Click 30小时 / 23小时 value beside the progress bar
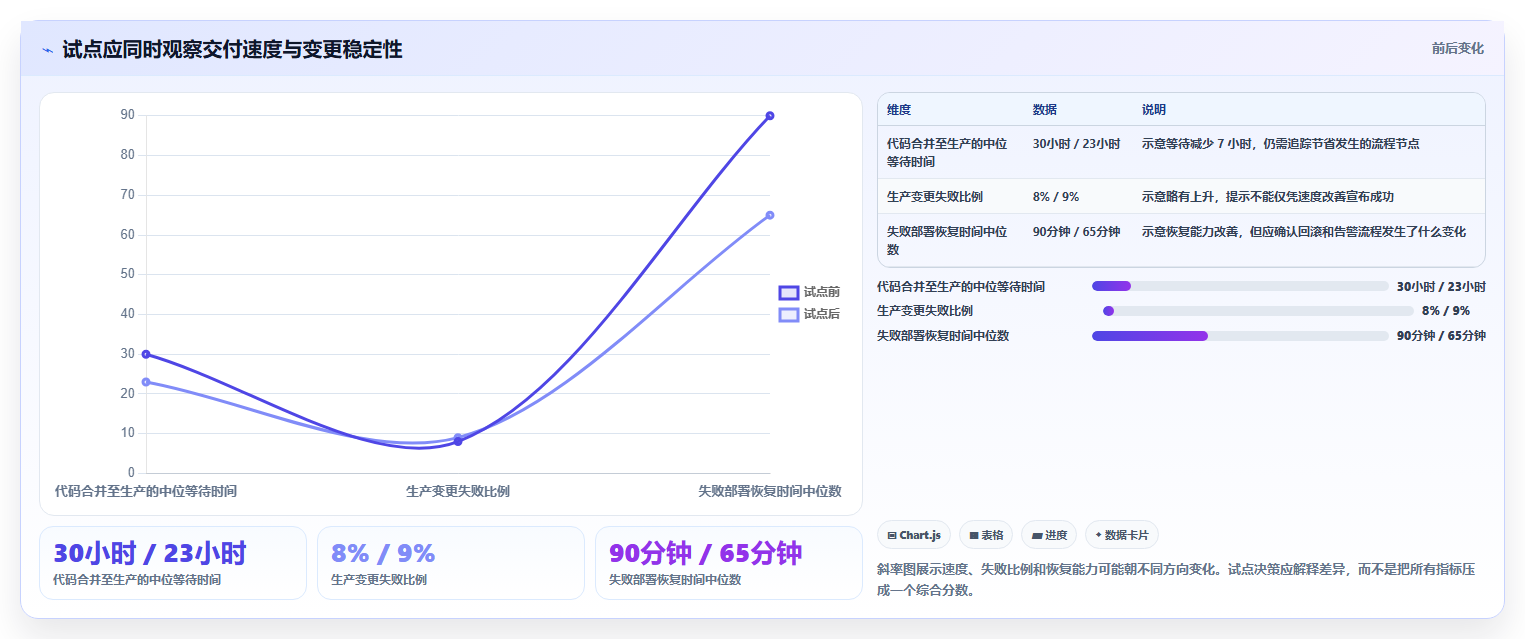 1441,286
